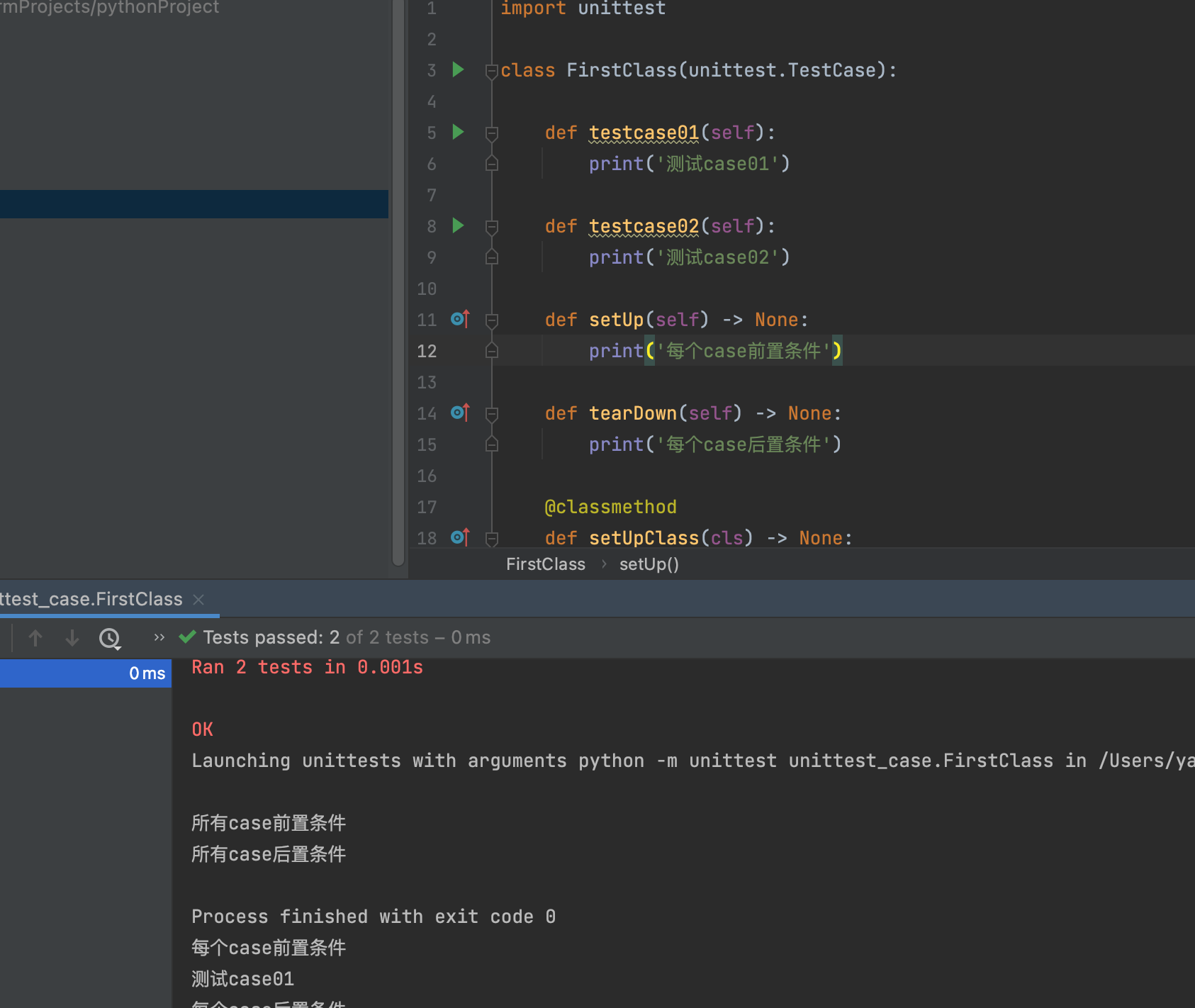Click 'import unittest' on line 1

(x=583, y=9)
